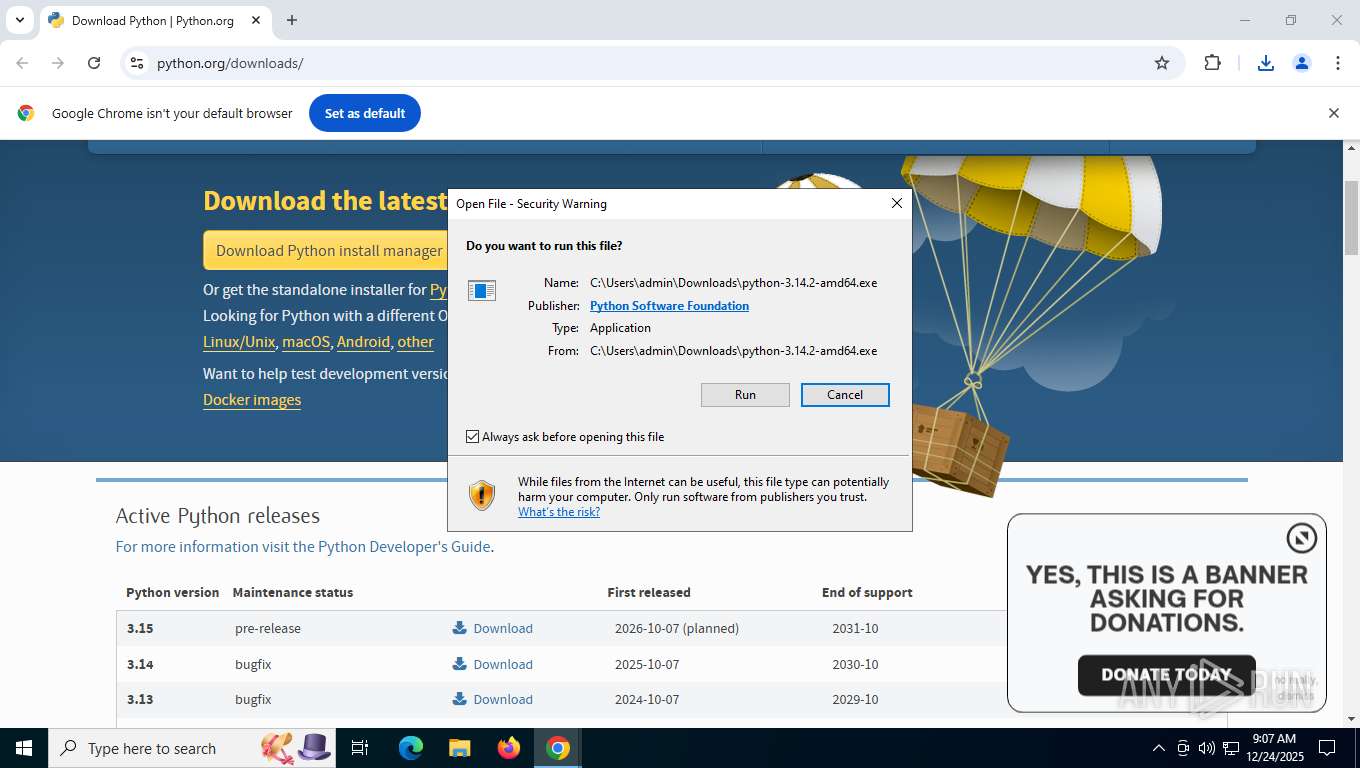Click Run in the security warning dialog
Viewport: 1360px width, 768px height.
[x=745, y=395]
